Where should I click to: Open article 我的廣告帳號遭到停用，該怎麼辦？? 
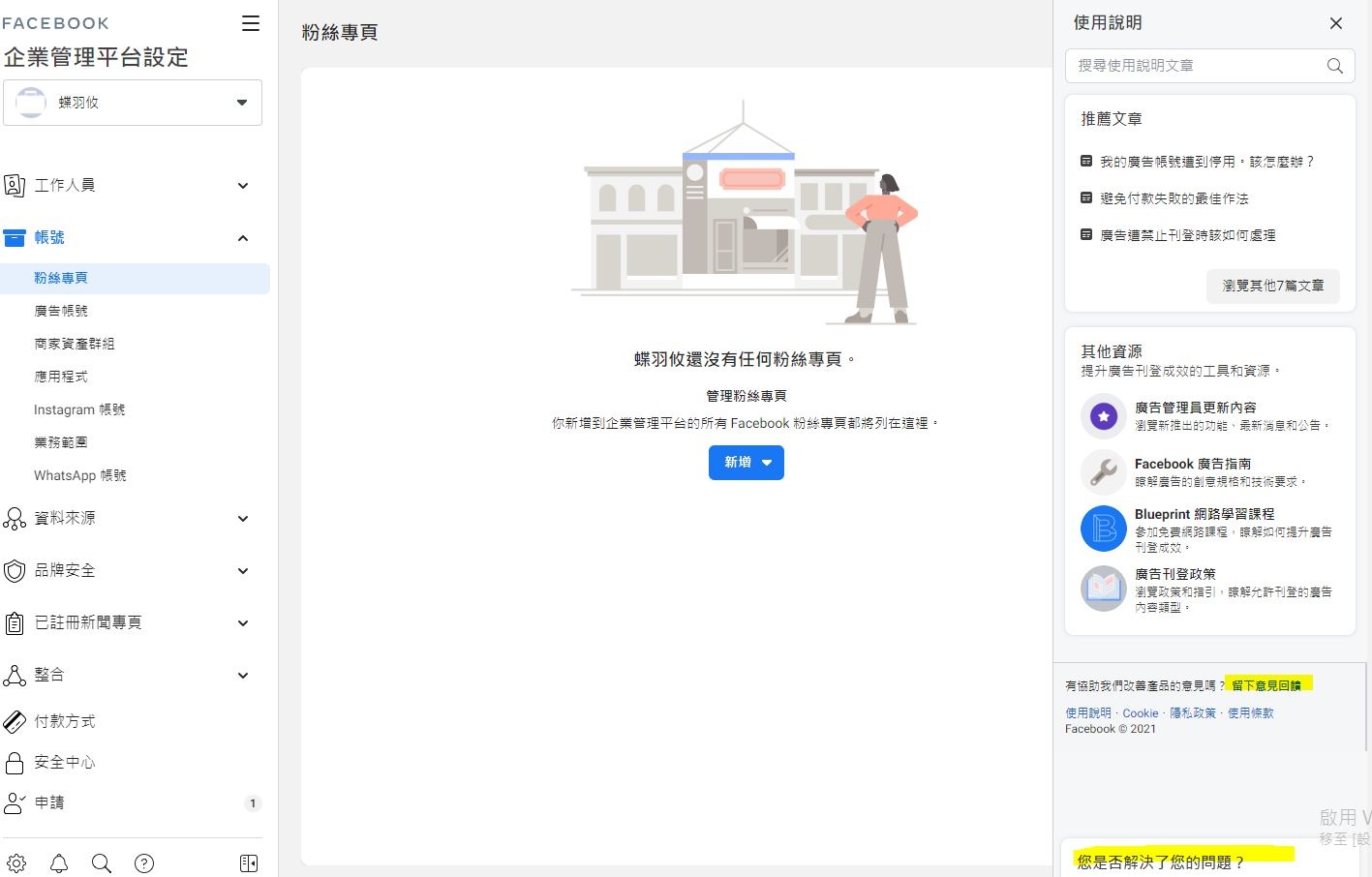point(1207,162)
